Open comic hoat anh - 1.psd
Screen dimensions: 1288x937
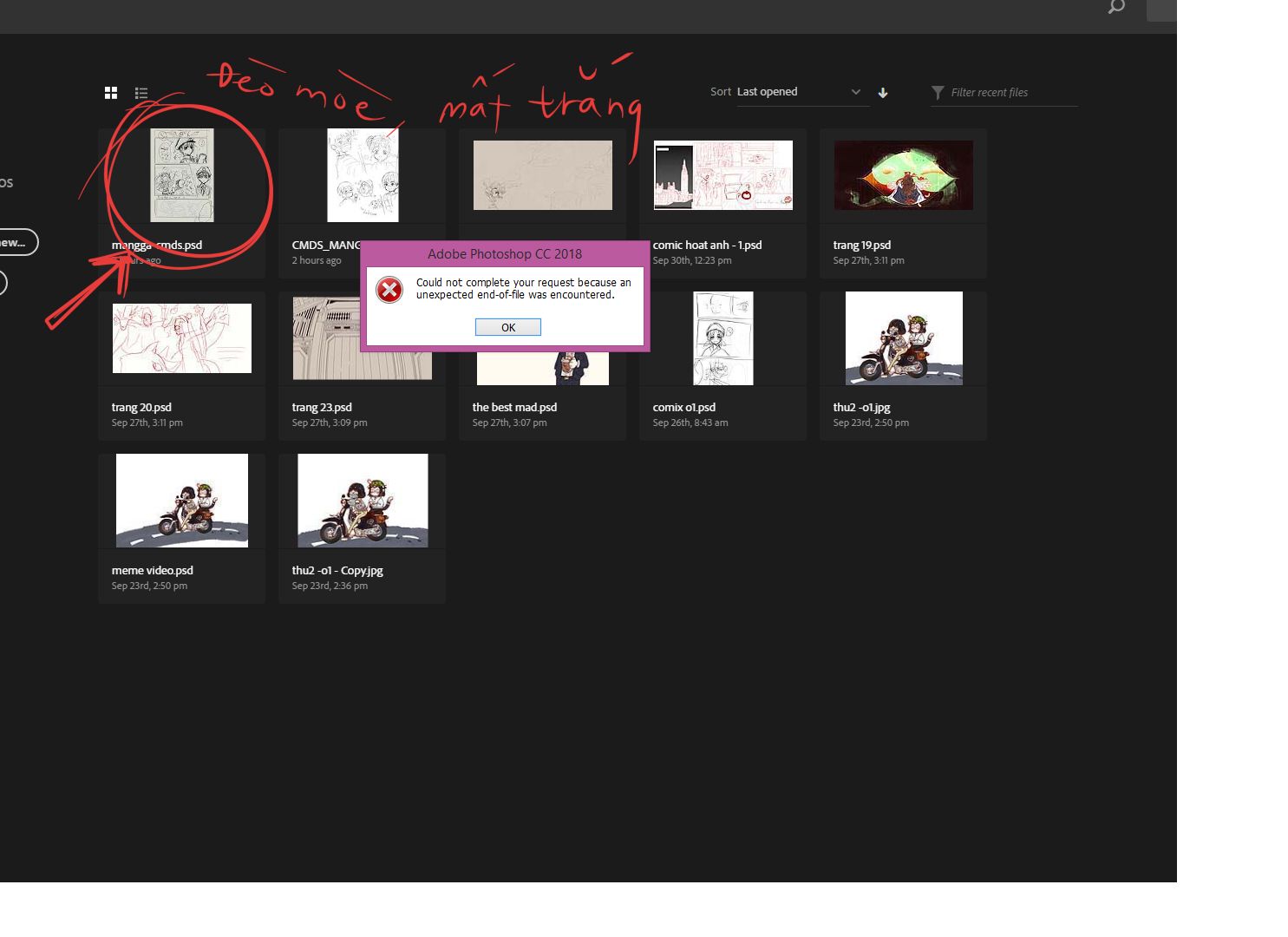722,175
